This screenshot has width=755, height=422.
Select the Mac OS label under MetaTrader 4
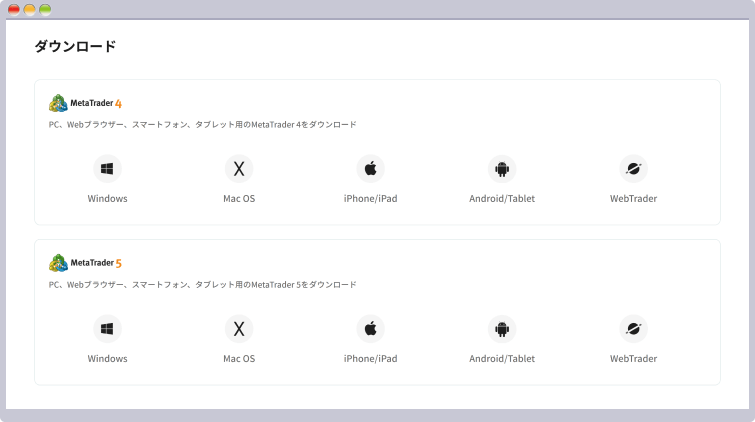pos(239,198)
